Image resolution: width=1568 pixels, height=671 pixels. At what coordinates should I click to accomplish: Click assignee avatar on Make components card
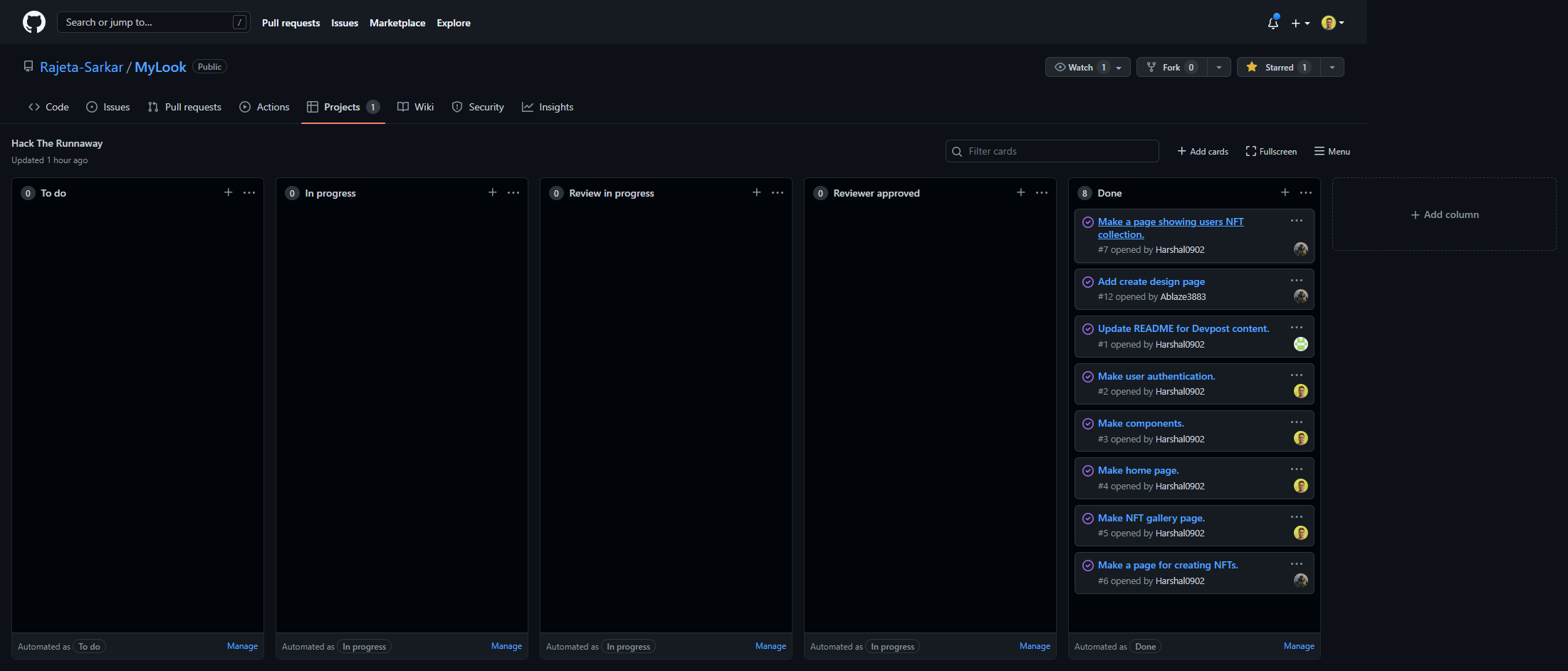tap(1301, 438)
